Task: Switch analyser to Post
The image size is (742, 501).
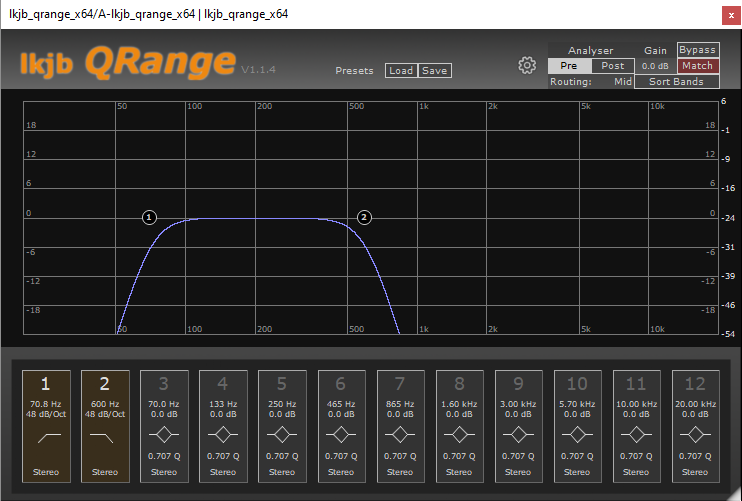Action: coord(613,66)
